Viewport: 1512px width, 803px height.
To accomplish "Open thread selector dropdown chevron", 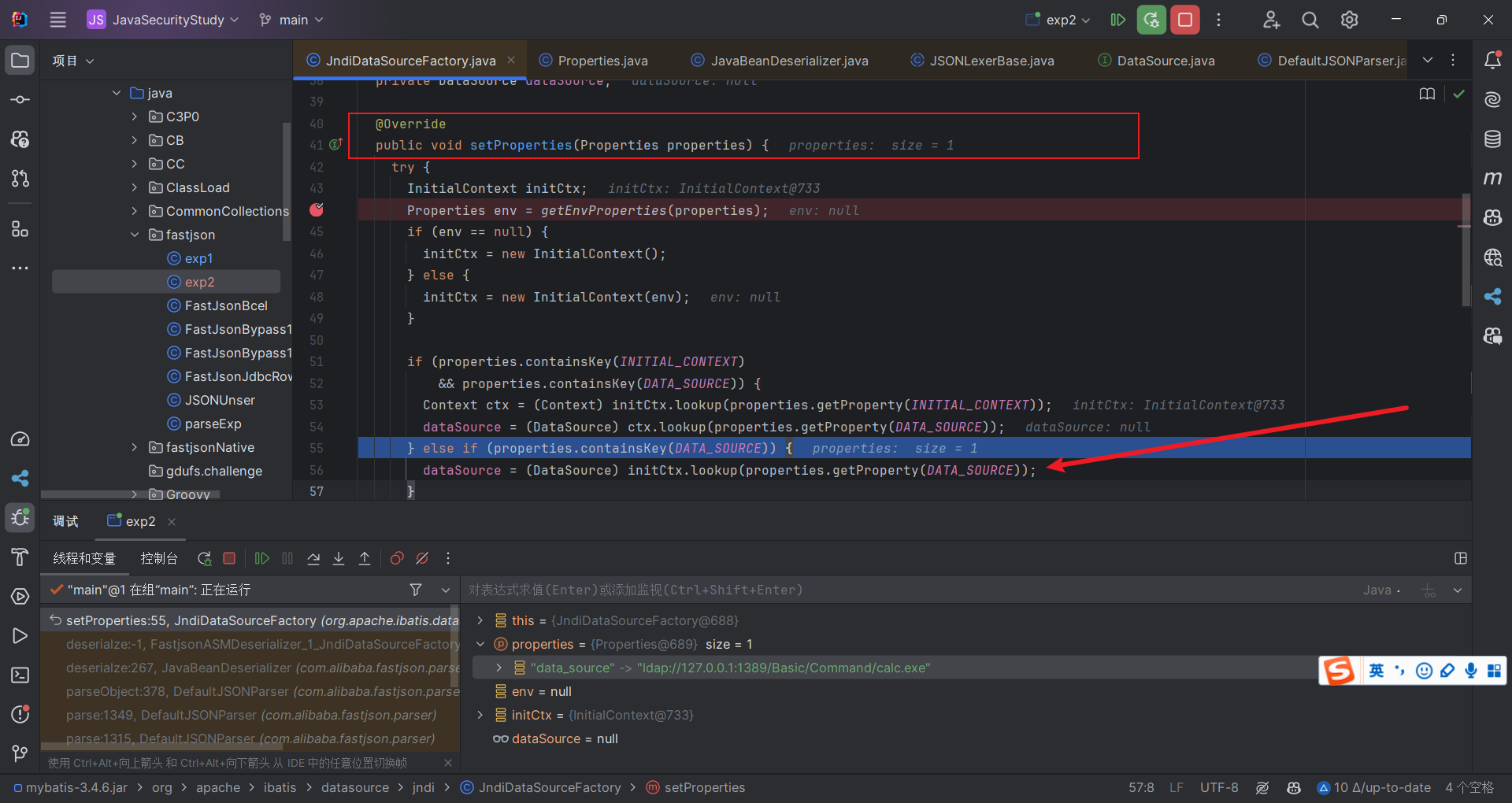I will click(445, 590).
